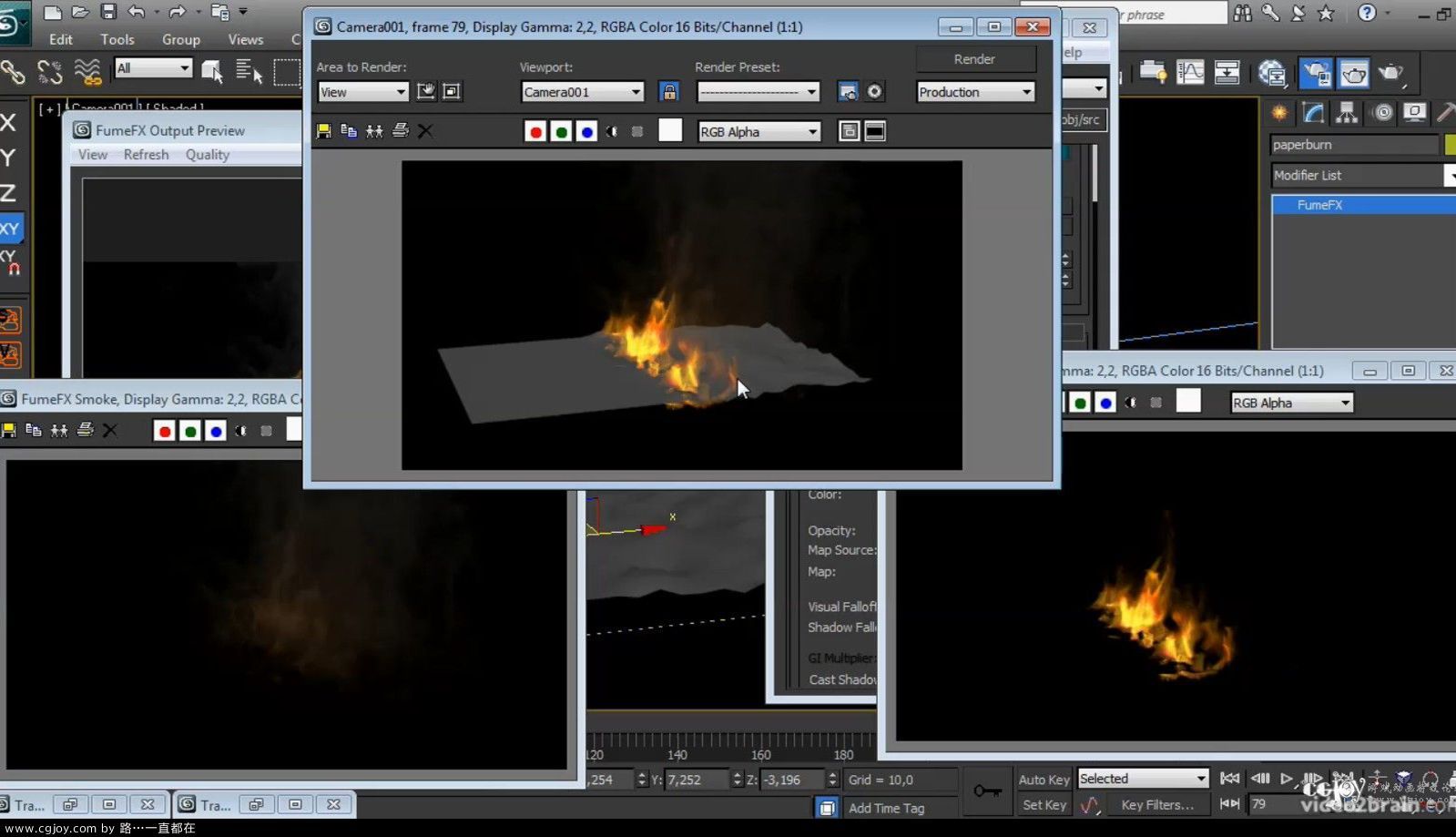Open Curve Editor icon in main toolbar
Image resolution: width=1456 pixels, height=837 pixels.
(1190, 72)
